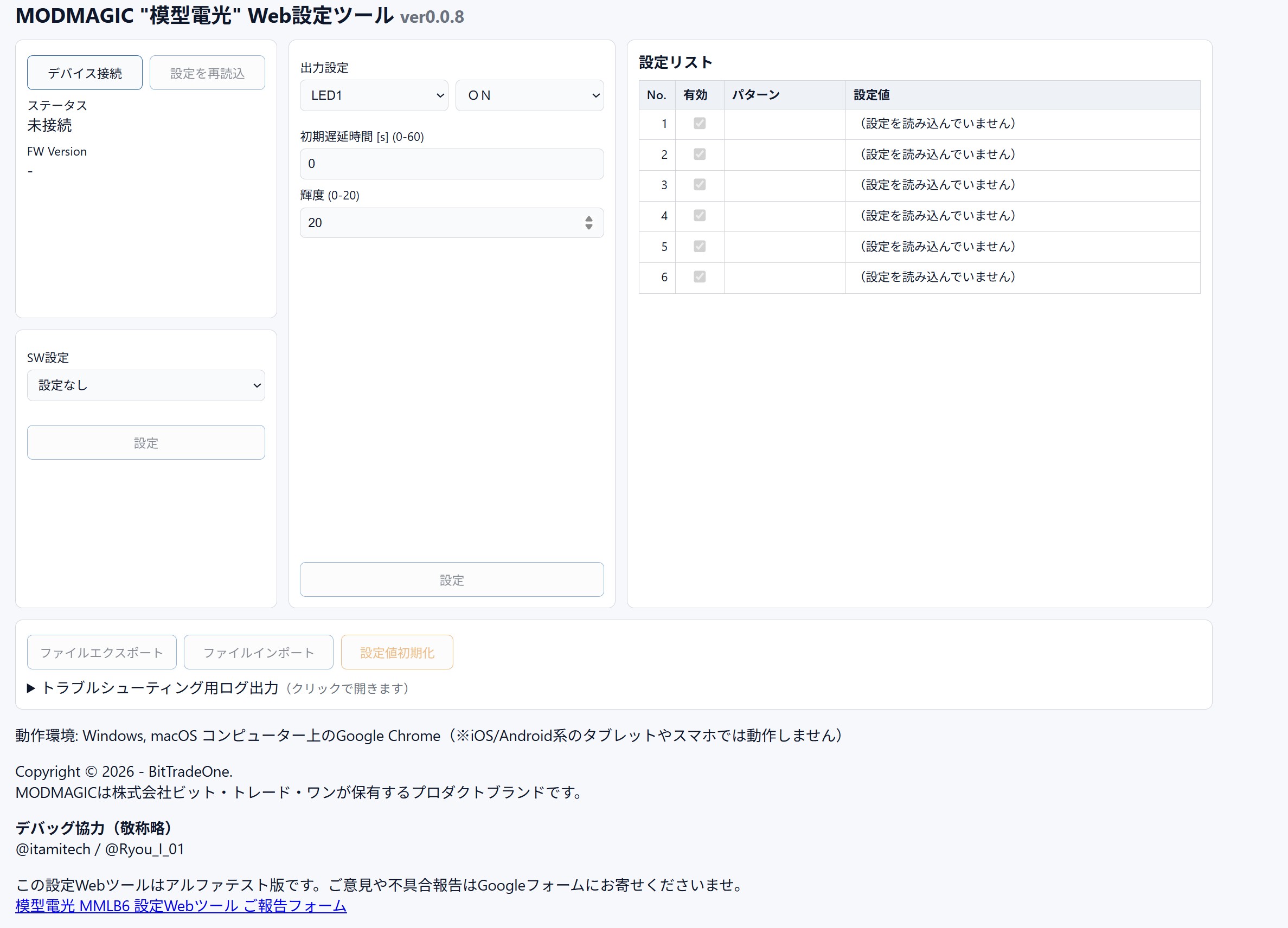Click the 初期遅延時間 input field

[x=452, y=164]
